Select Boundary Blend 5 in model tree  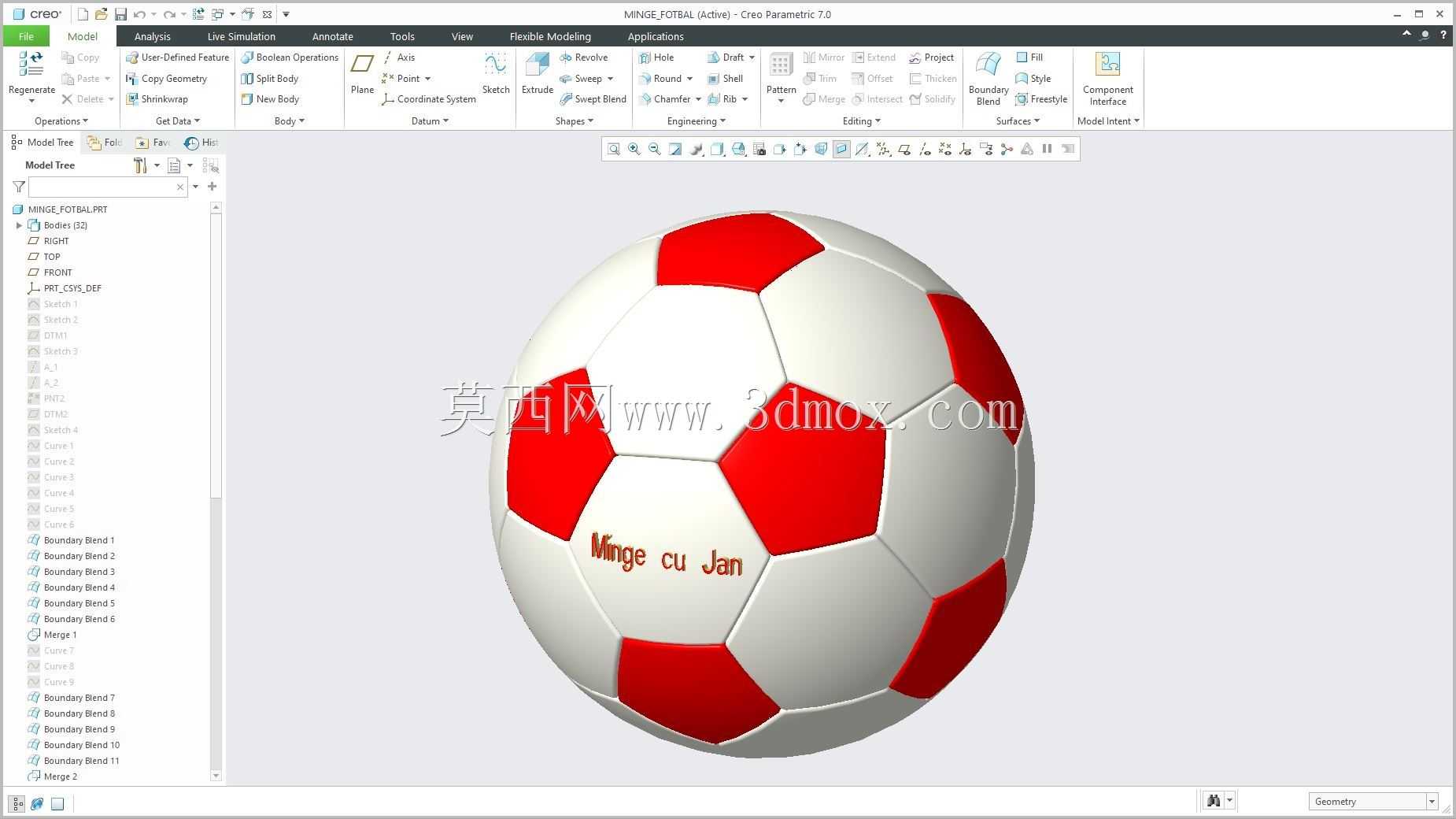(79, 603)
